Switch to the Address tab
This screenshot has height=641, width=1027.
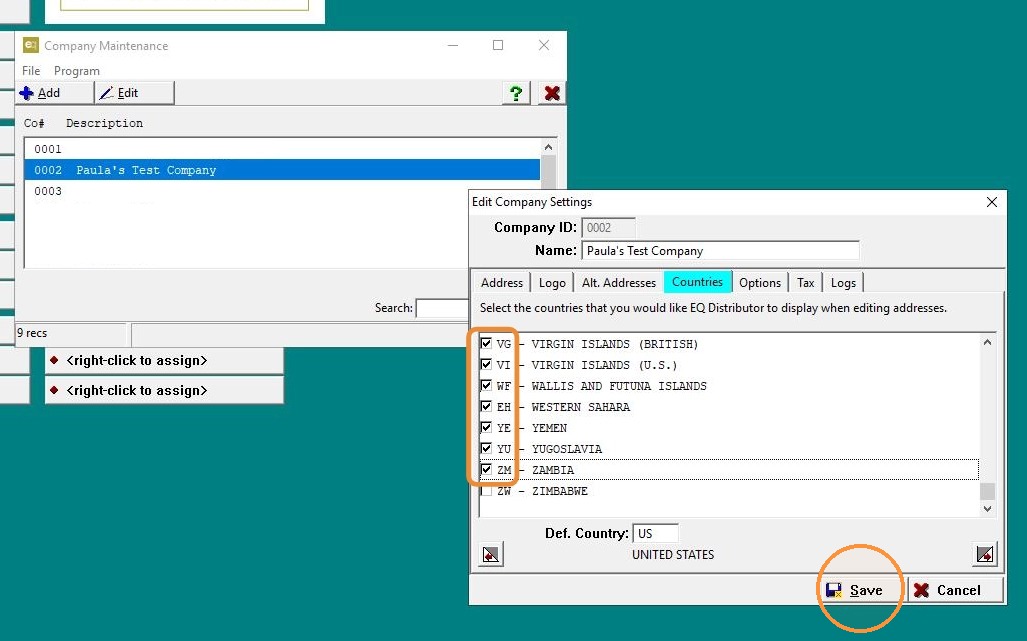pos(502,283)
